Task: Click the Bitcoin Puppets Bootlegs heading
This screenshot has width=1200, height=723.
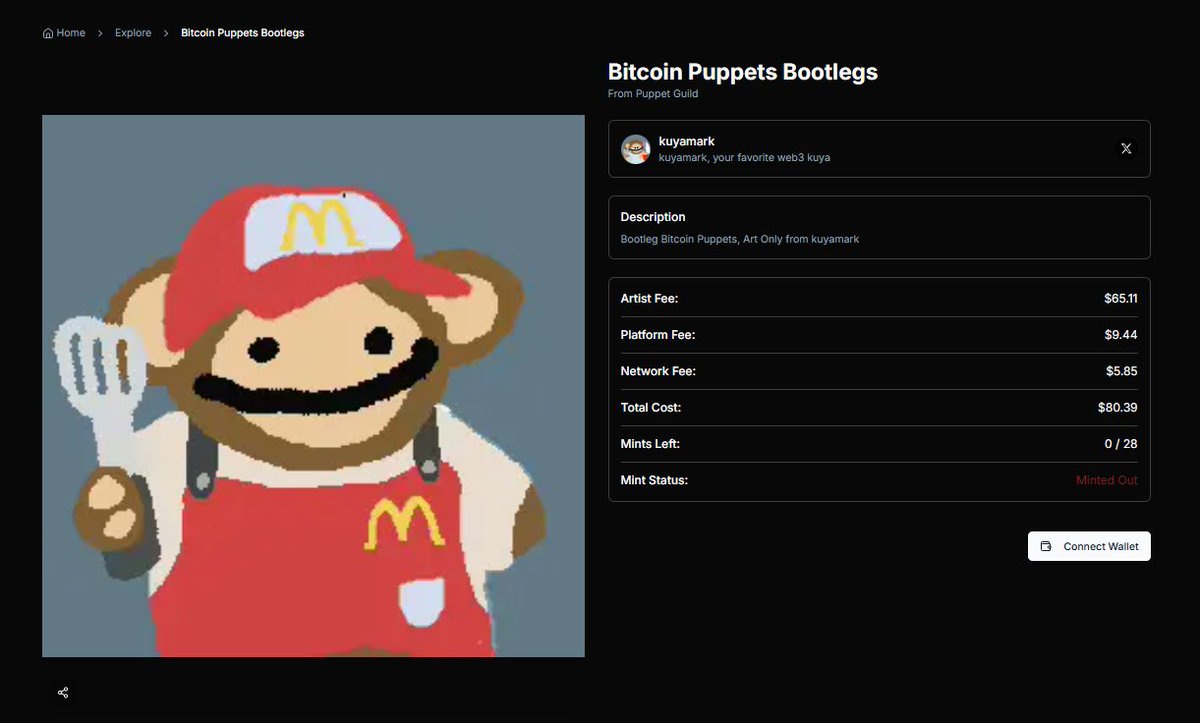Action: [743, 72]
